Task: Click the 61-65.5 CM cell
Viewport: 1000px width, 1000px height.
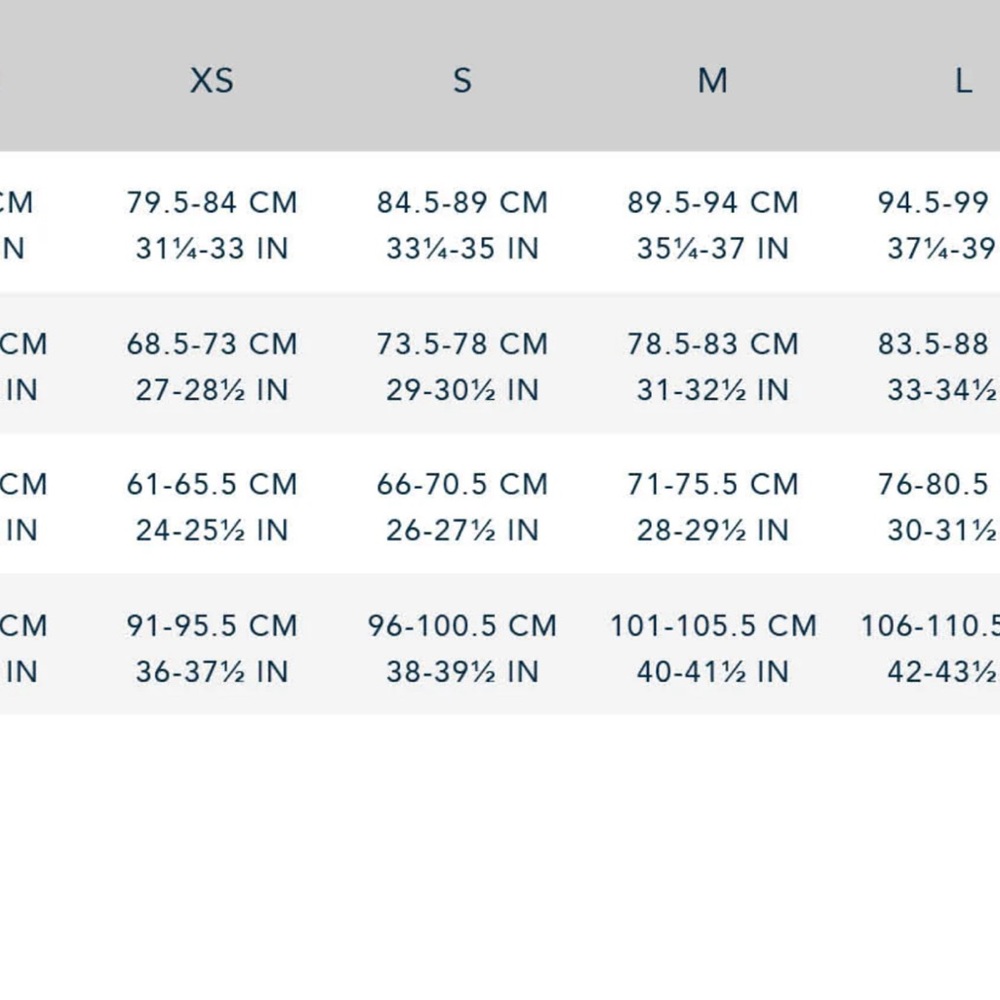Action: click(212, 485)
